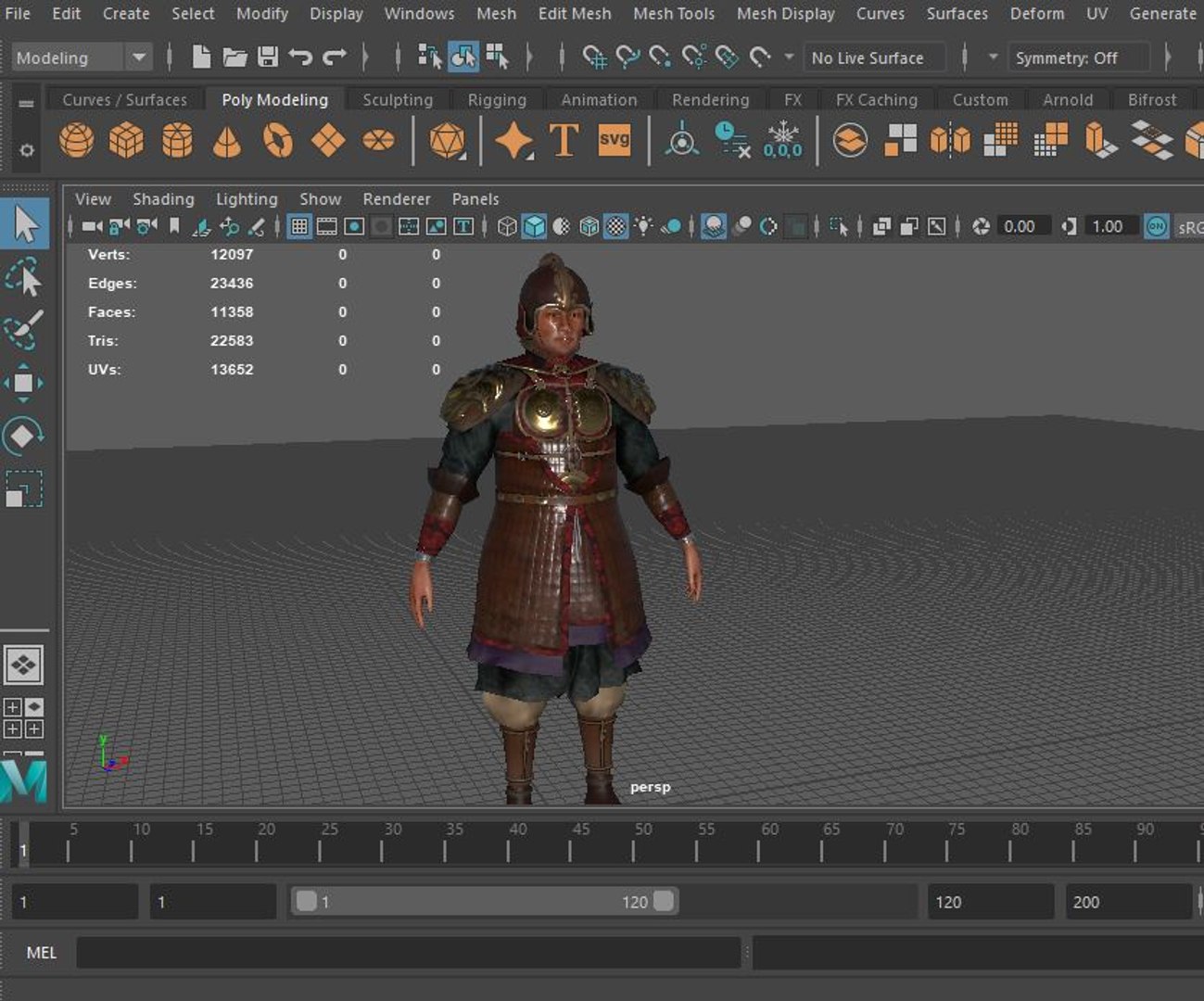Open the Symmetry: Off dropdown

(1078, 57)
